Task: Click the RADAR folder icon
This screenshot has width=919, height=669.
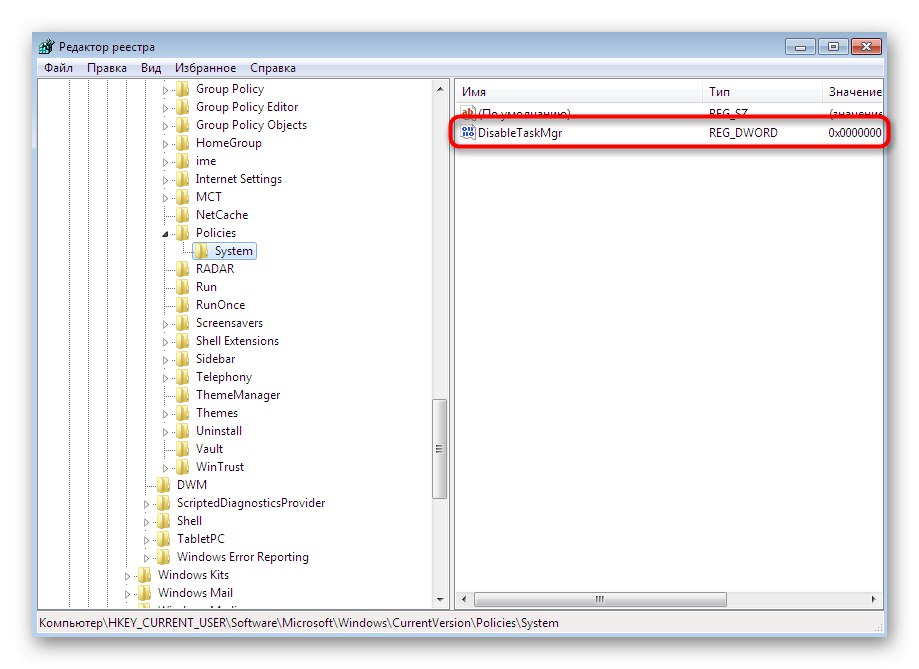Action: 183,269
